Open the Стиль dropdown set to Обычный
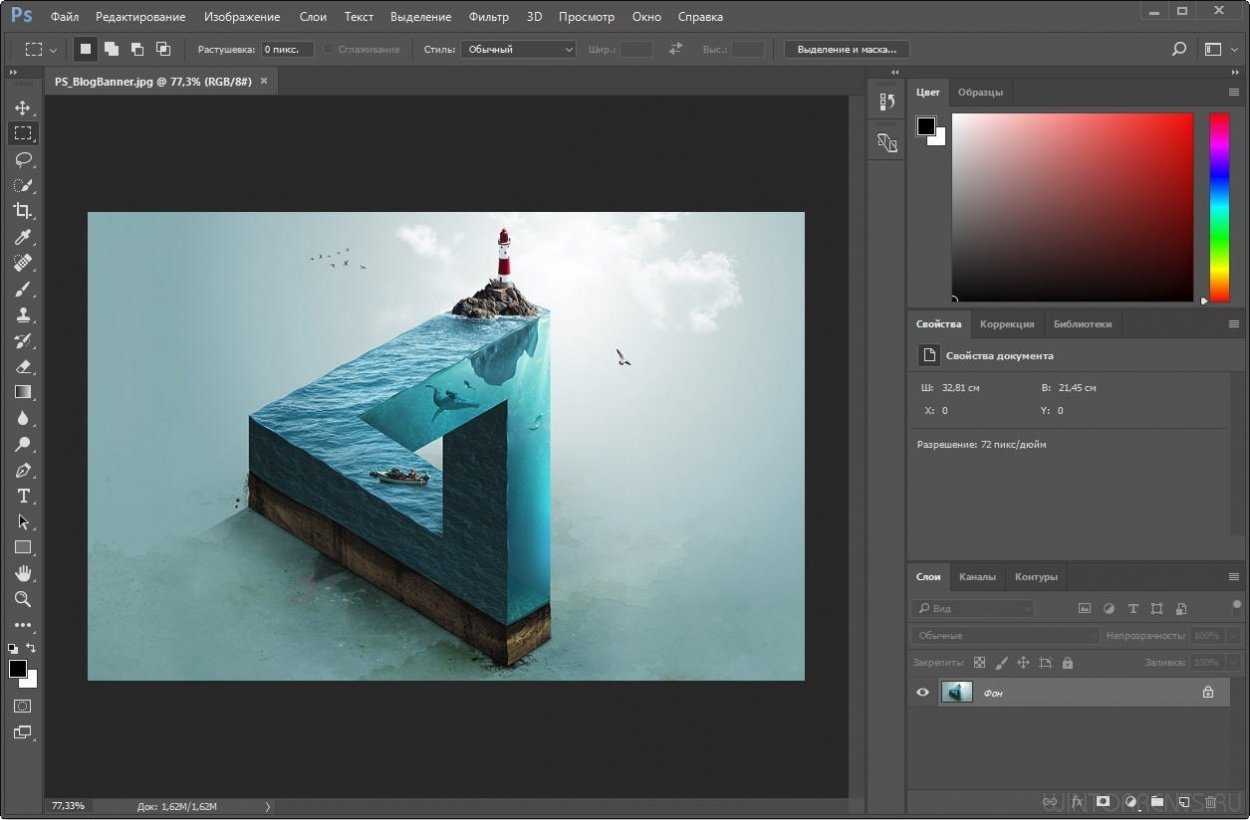The height and width of the screenshot is (820, 1250). click(x=518, y=49)
